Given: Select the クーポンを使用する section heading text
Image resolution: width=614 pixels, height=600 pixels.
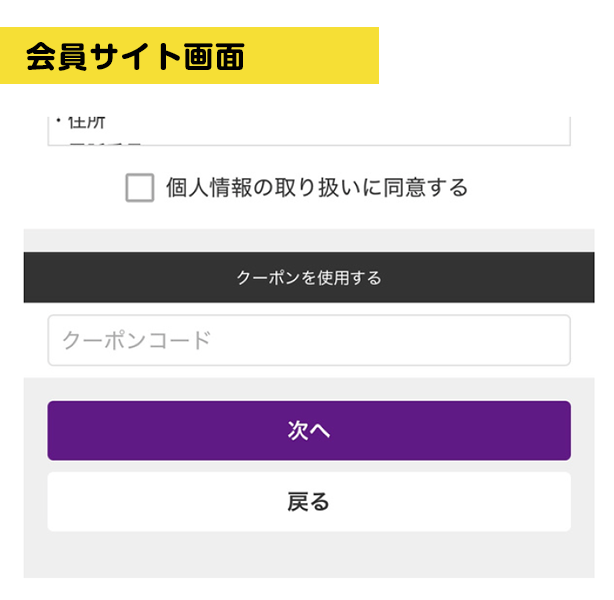Looking at the screenshot, I should pyautogui.click(x=308, y=277).
